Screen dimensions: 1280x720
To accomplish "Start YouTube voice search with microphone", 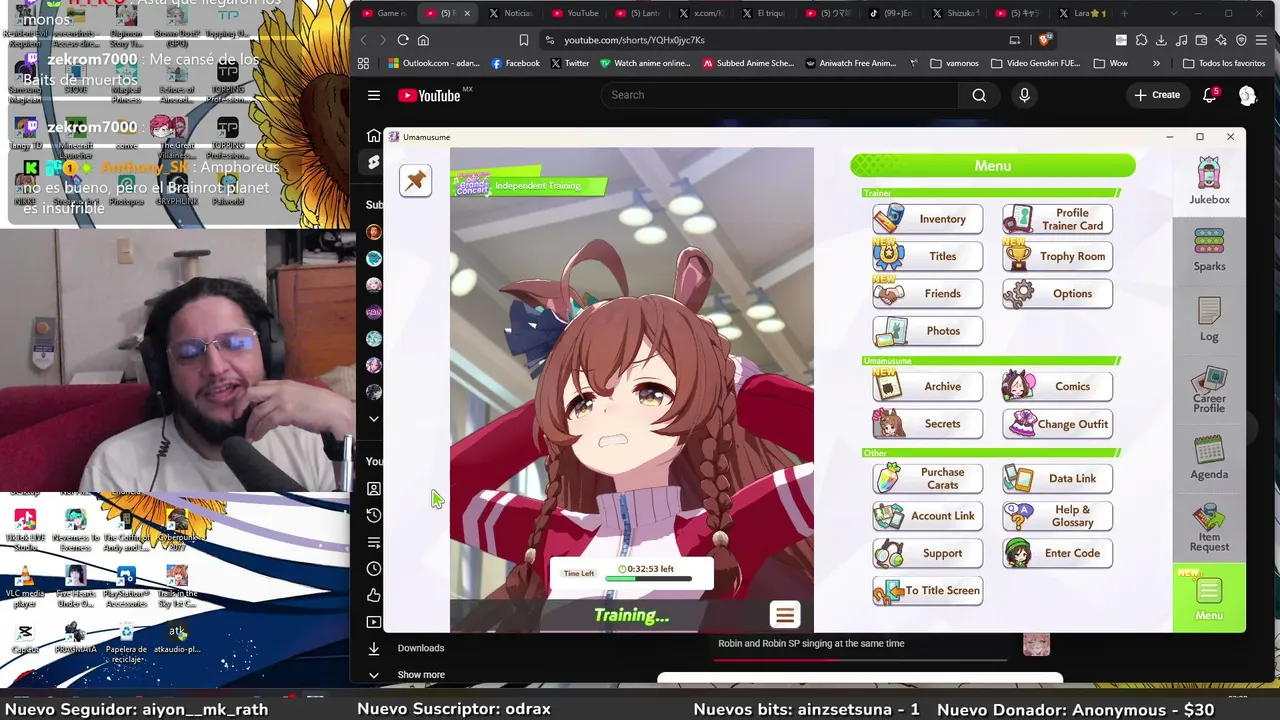I will (1024, 95).
